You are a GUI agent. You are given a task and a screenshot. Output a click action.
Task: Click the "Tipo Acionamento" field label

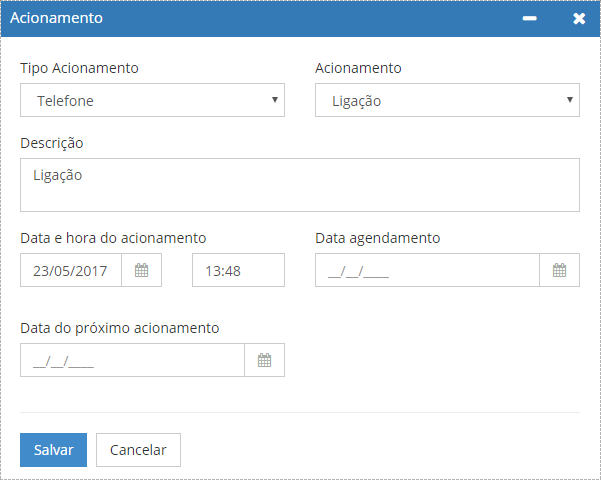pos(79,68)
